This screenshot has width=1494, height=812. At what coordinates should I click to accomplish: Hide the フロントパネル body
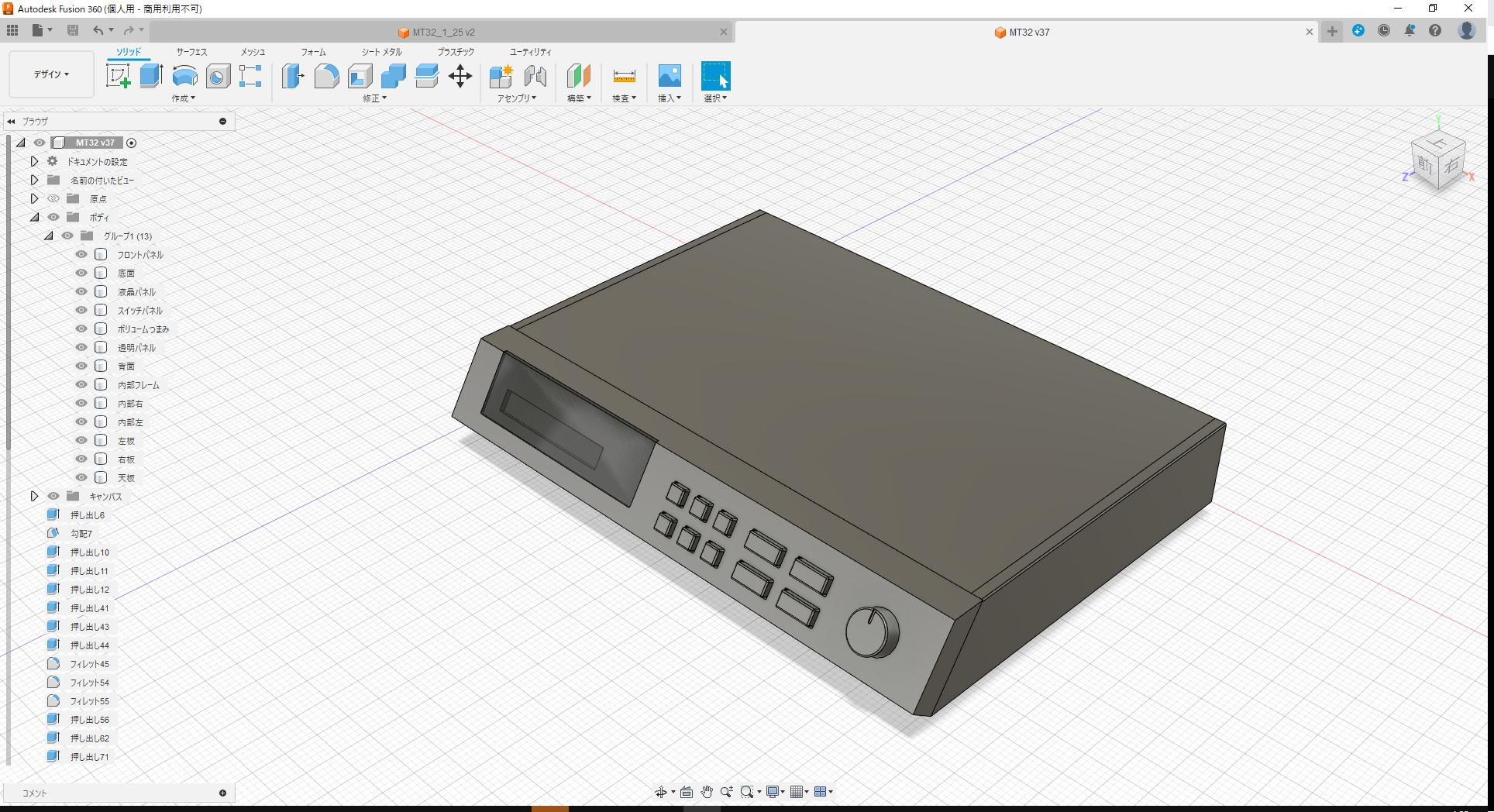[81, 254]
